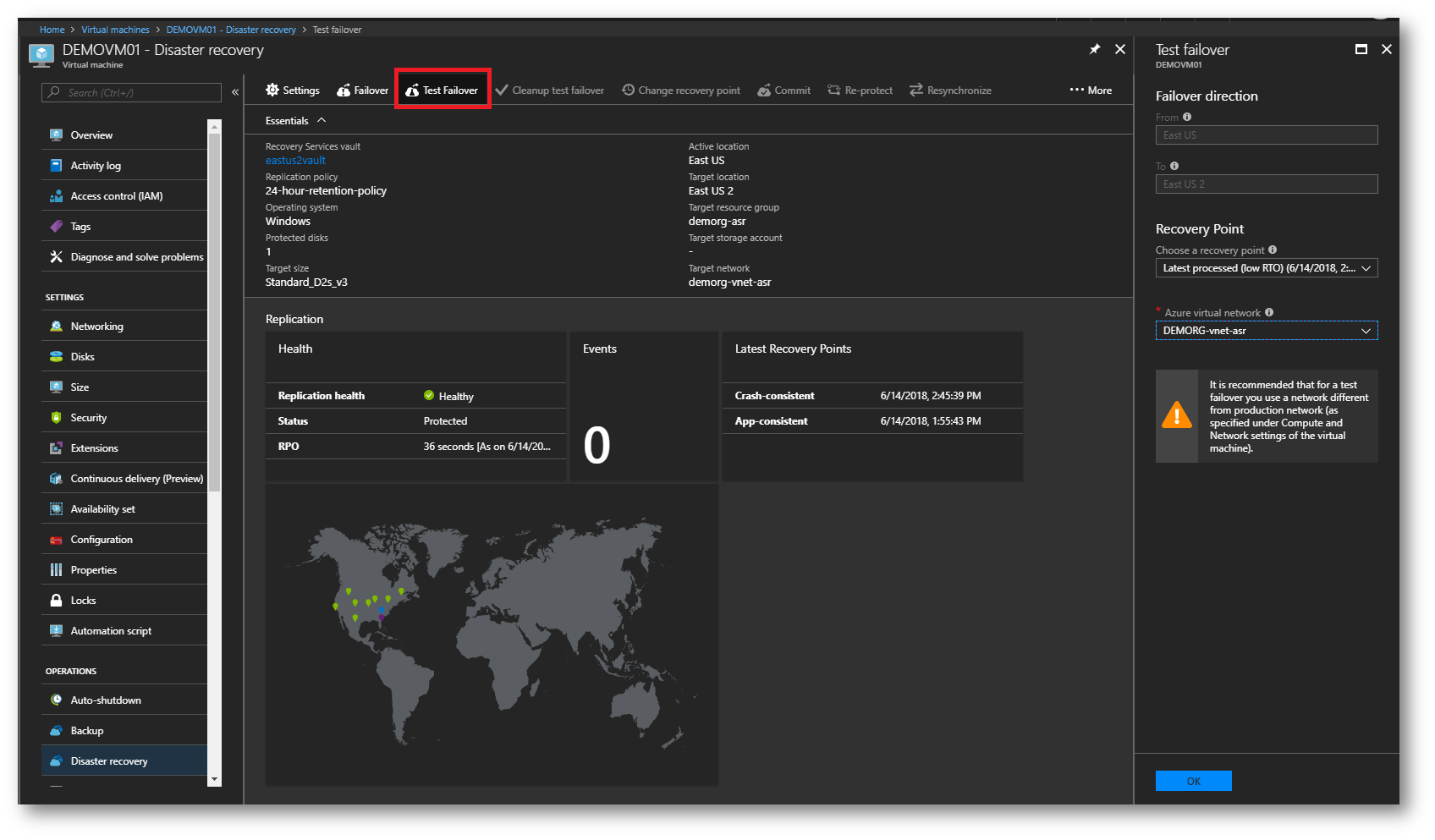Click the Auto-shutdown clock icon
This screenshot has width=1435, height=840.
(x=56, y=700)
